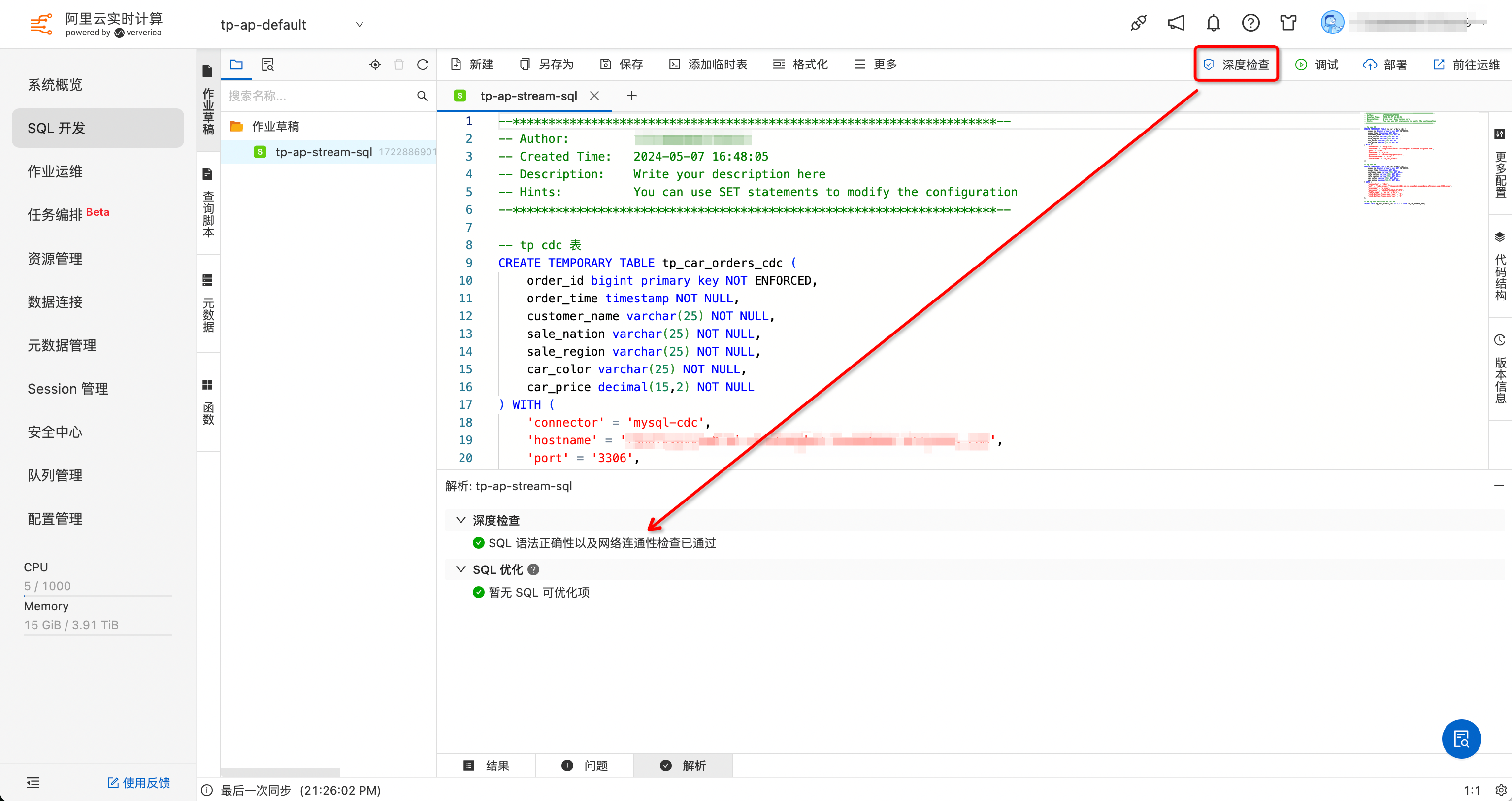Minimize the 解析 results panel
Image resolution: width=1512 pixels, height=801 pixels.
click(1499, 485)
